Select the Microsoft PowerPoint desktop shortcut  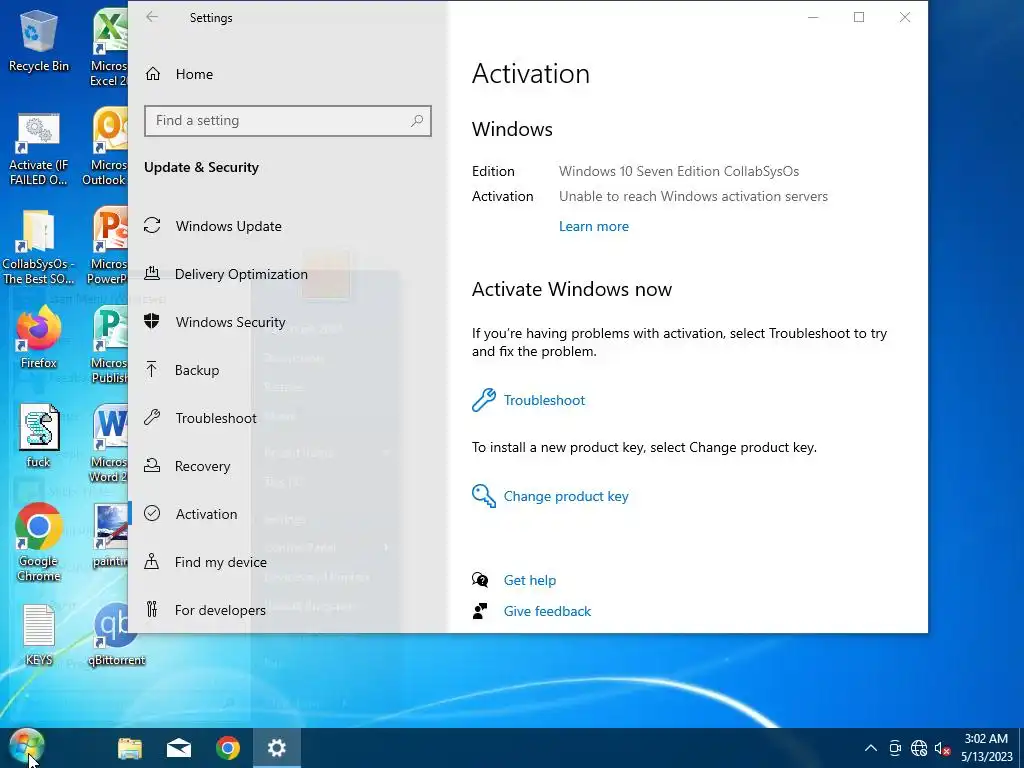[108, 247]
